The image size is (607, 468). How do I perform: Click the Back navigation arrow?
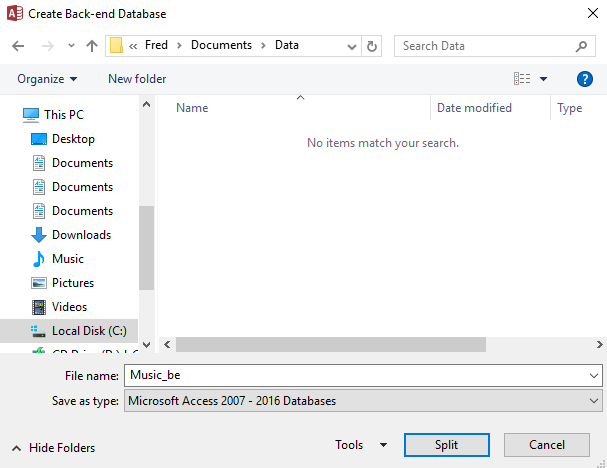(18, 46)
